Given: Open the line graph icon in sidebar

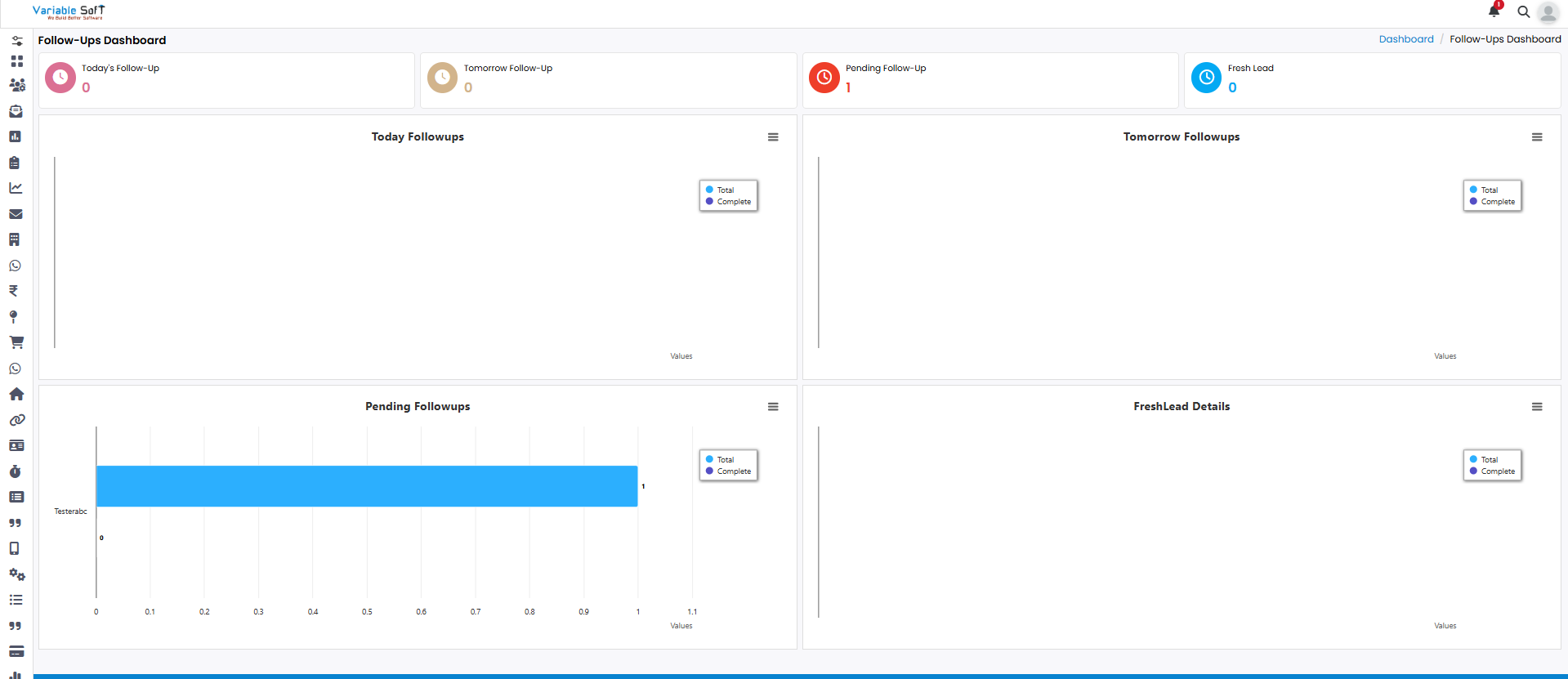Looking at the screenshot, I should (16, 188).
